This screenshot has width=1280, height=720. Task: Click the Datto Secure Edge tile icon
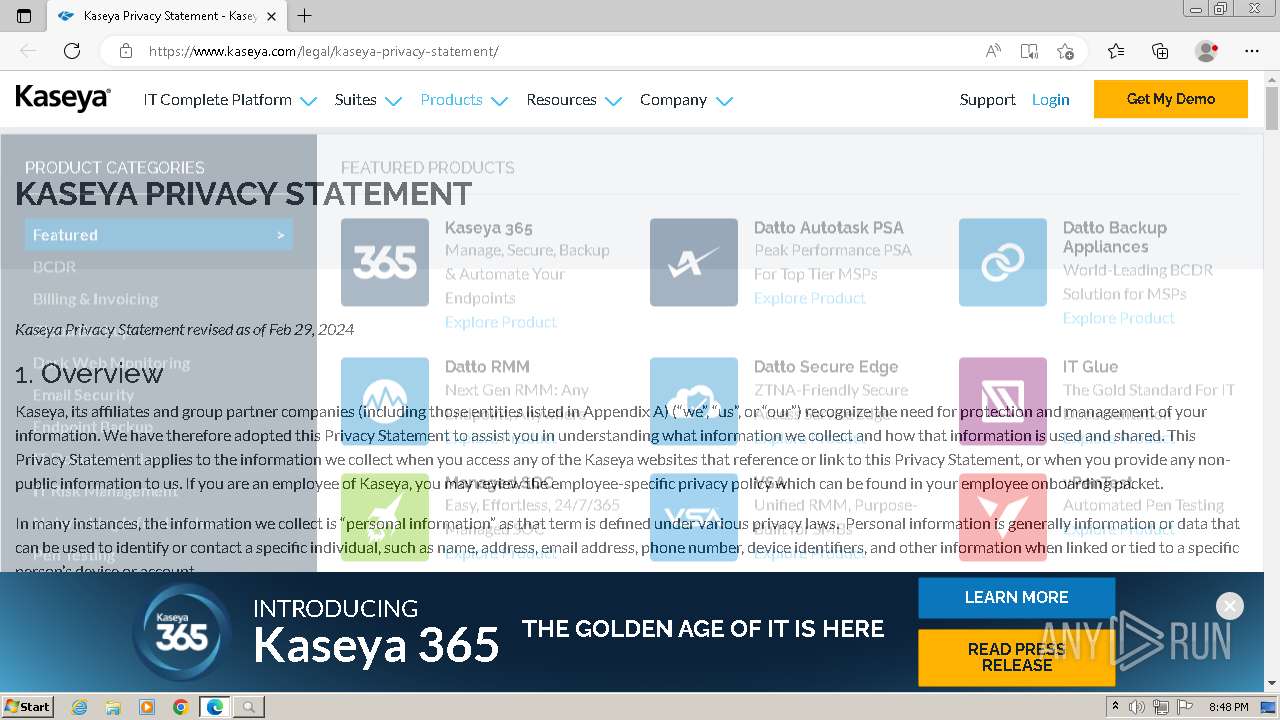pyautogui.click(x=694, y=401)
